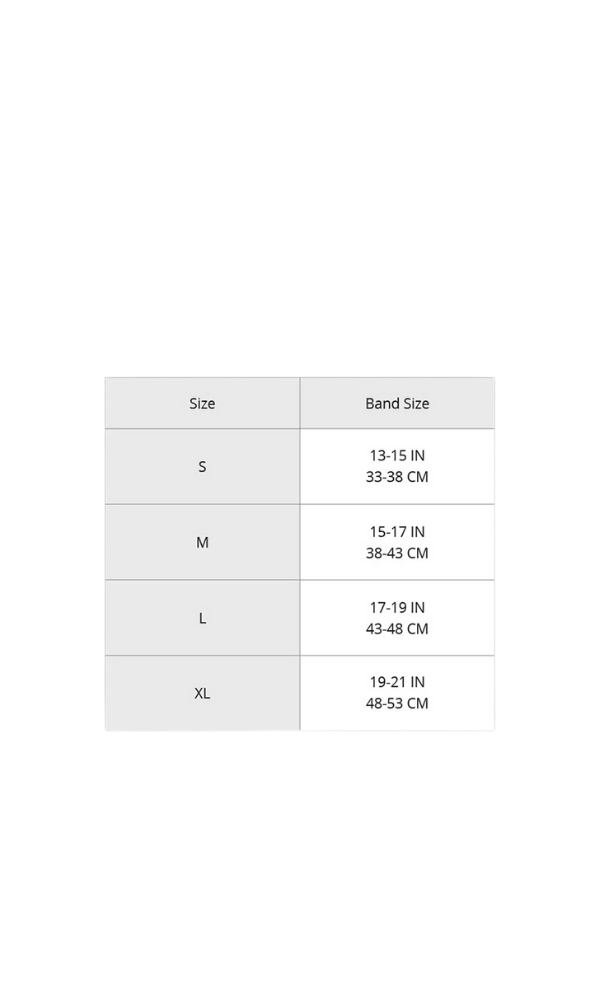Image resolution: width=600 pixels, height=1000 pixels.
Task: Click the 43-48 CM measurement text
Action: (x=397, y=629)
